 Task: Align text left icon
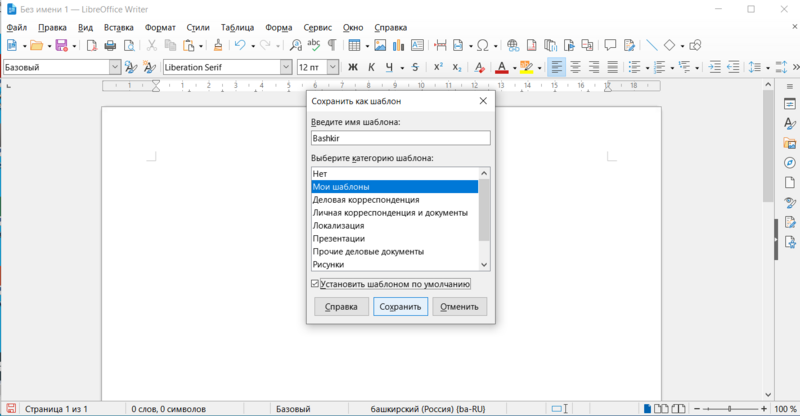click(x=557, y=67)
